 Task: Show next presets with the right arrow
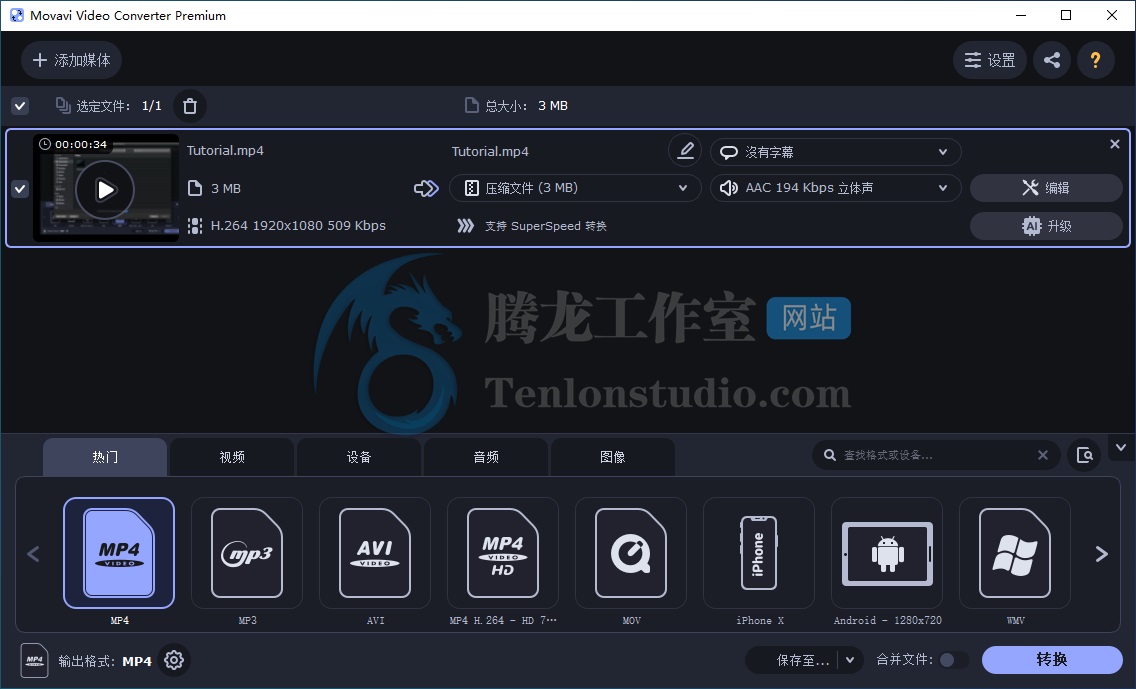click(x=1101, y=554)
